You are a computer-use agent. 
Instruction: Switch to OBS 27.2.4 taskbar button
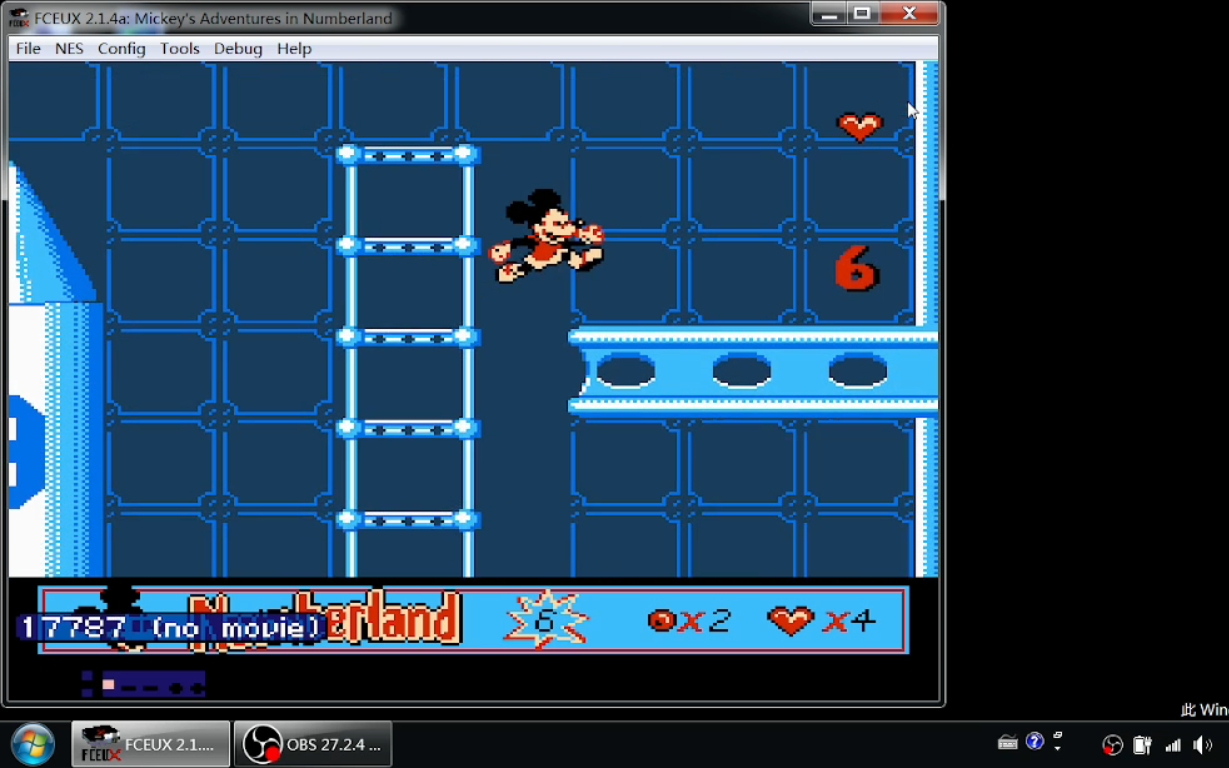313,744
